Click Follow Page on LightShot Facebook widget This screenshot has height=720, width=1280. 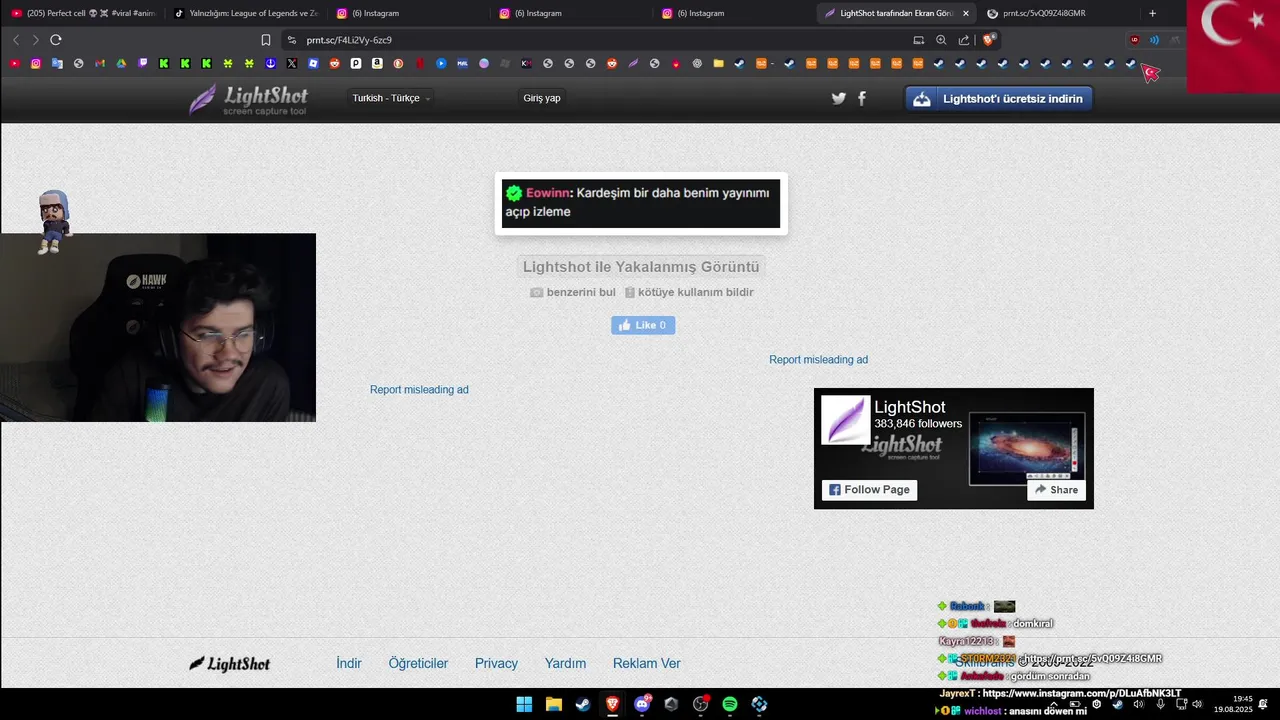pyautogui.click(x=869, y=490)
